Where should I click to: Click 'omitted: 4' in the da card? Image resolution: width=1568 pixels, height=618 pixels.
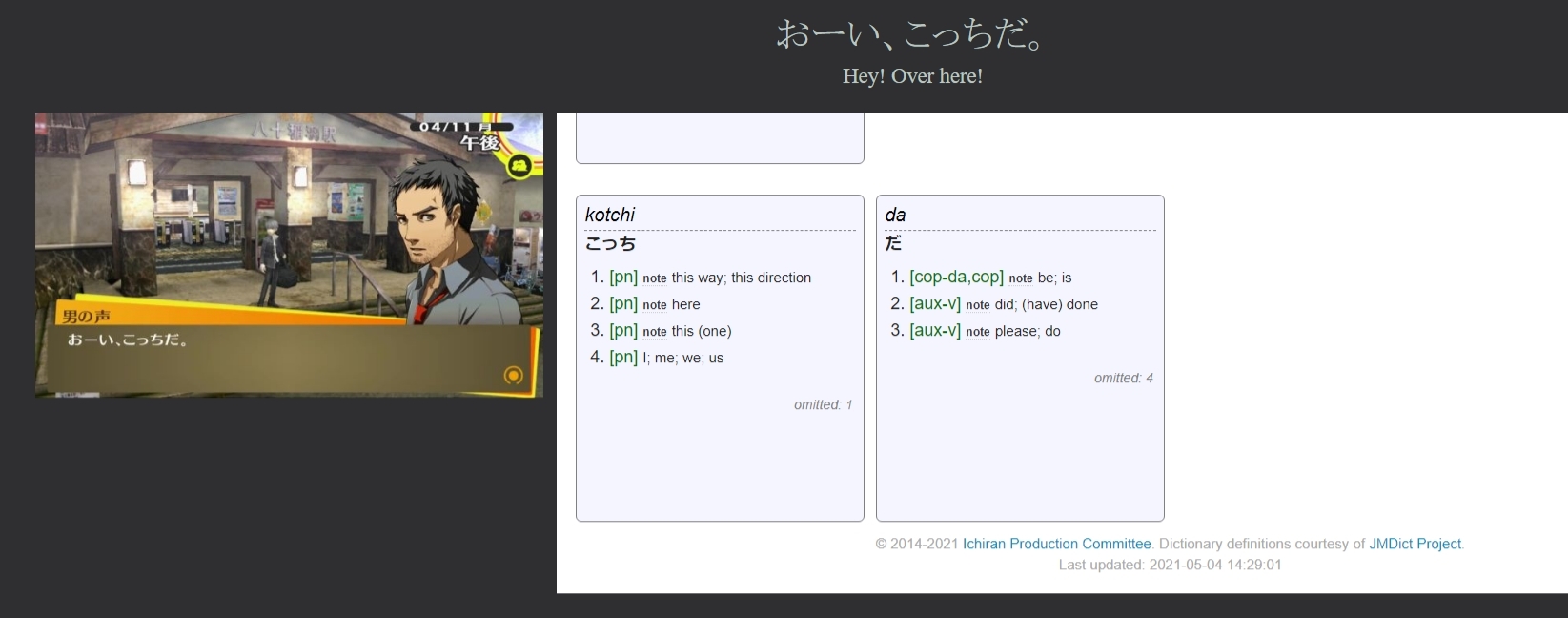[1123, 379]
